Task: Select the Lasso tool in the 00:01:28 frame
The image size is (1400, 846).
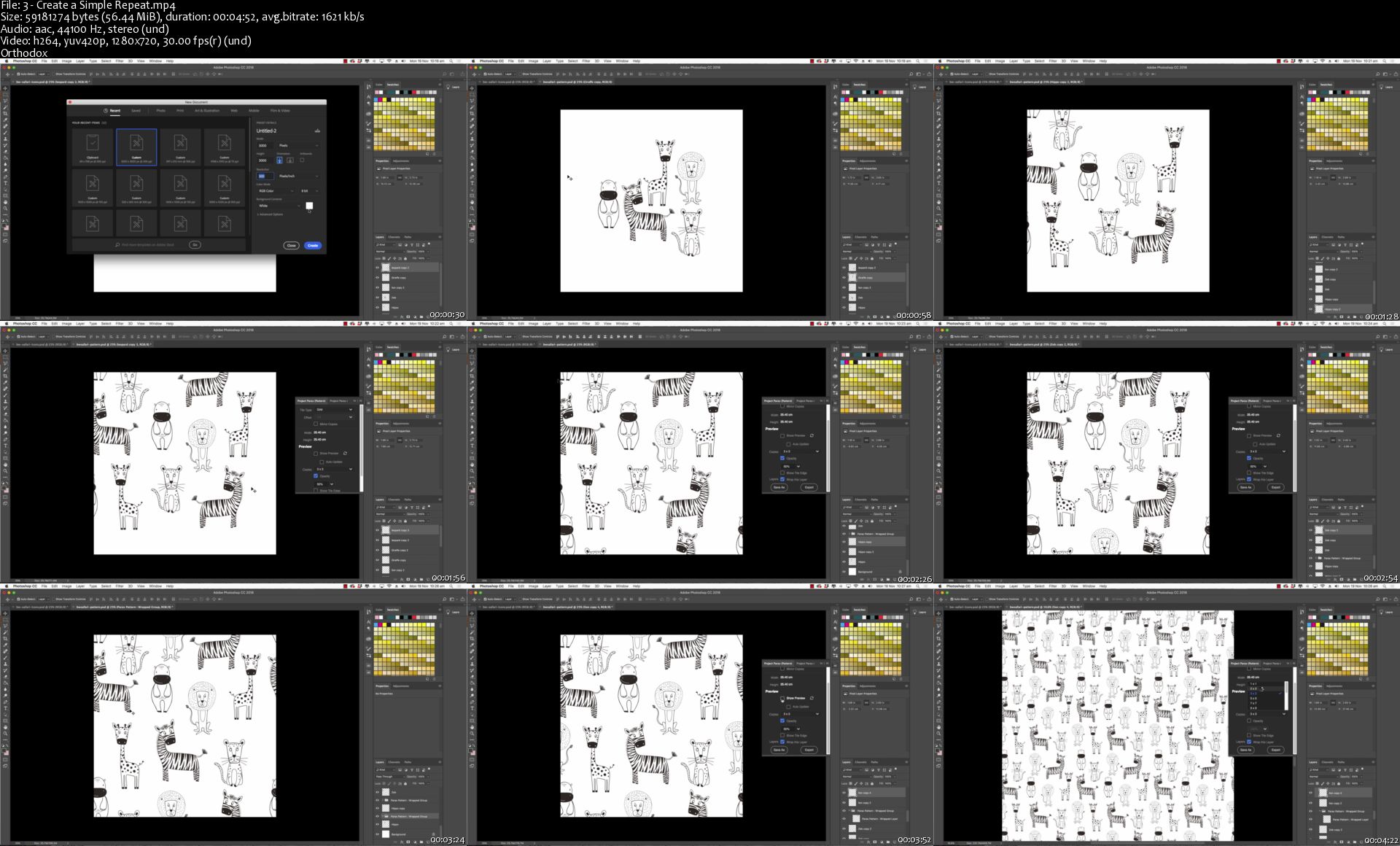Action: [938, 100]
